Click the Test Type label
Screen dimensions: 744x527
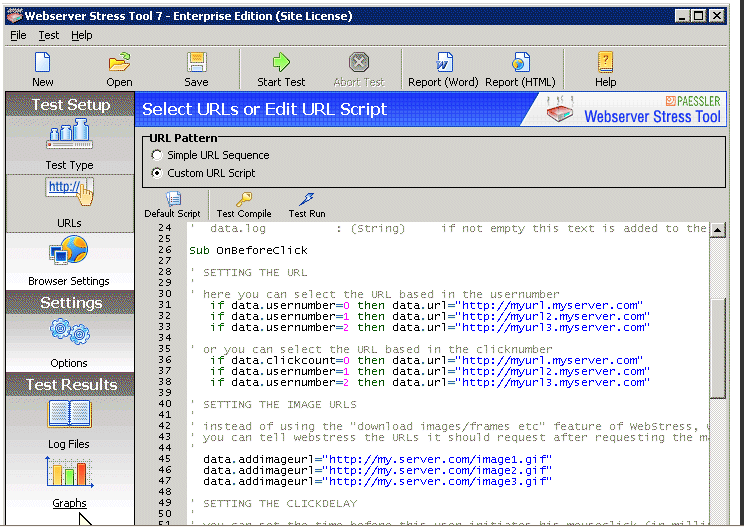pyautogui.click(x=69, y=165)
